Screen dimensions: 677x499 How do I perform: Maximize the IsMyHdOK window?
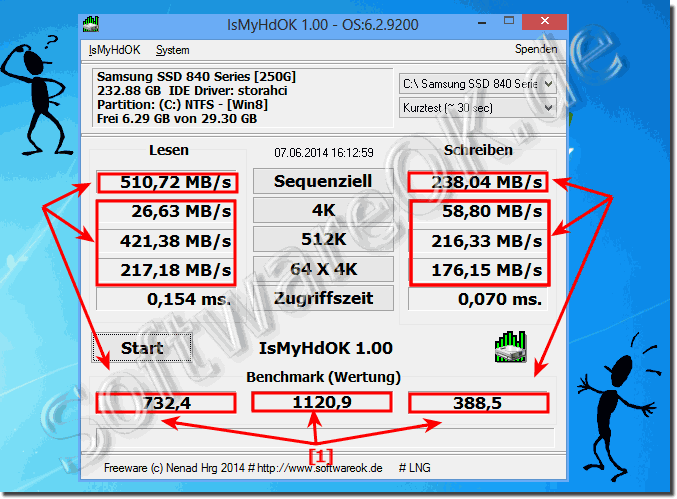click(509, 21)
